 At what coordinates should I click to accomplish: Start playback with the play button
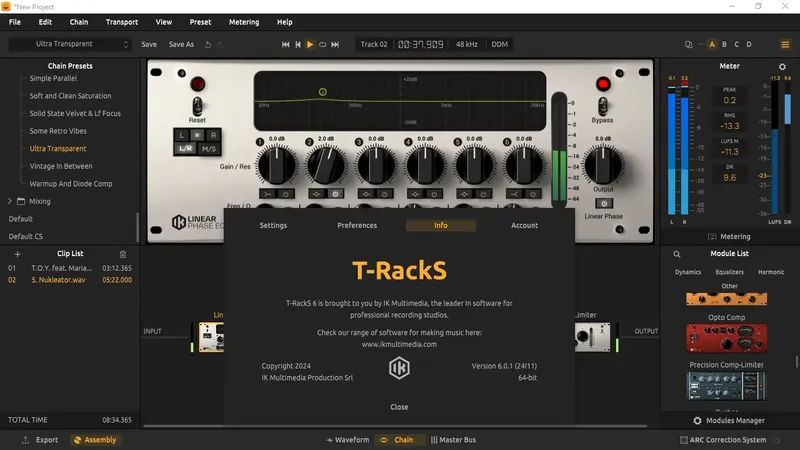[x=310, y=44]
